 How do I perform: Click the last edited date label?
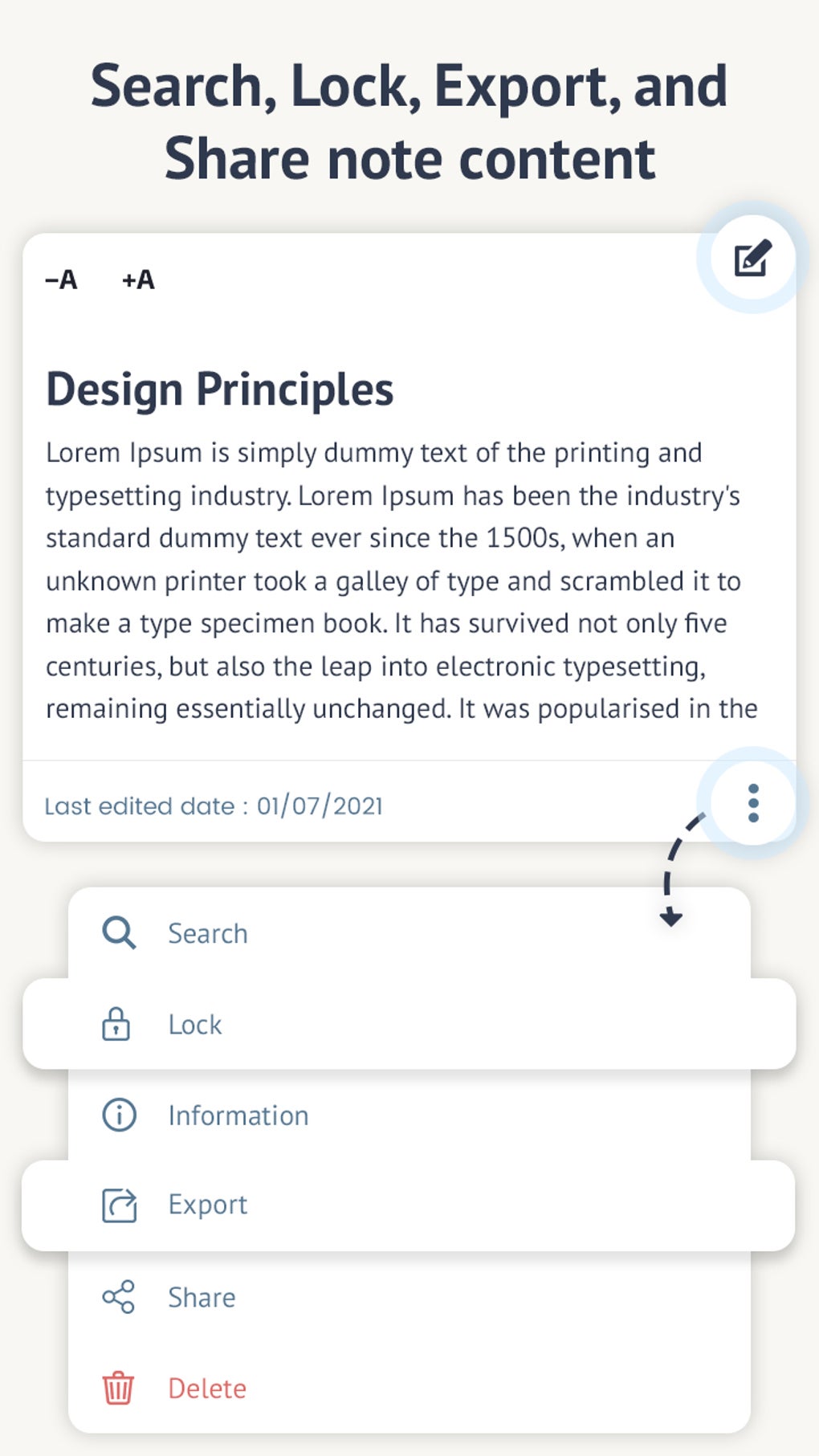coord(214,805)
